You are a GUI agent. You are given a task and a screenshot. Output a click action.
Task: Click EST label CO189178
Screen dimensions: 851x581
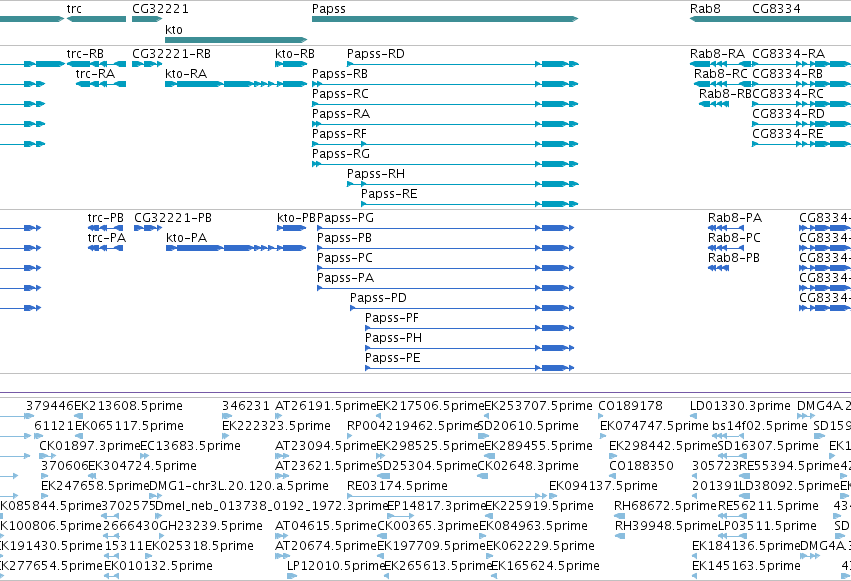tap(631, 406)
